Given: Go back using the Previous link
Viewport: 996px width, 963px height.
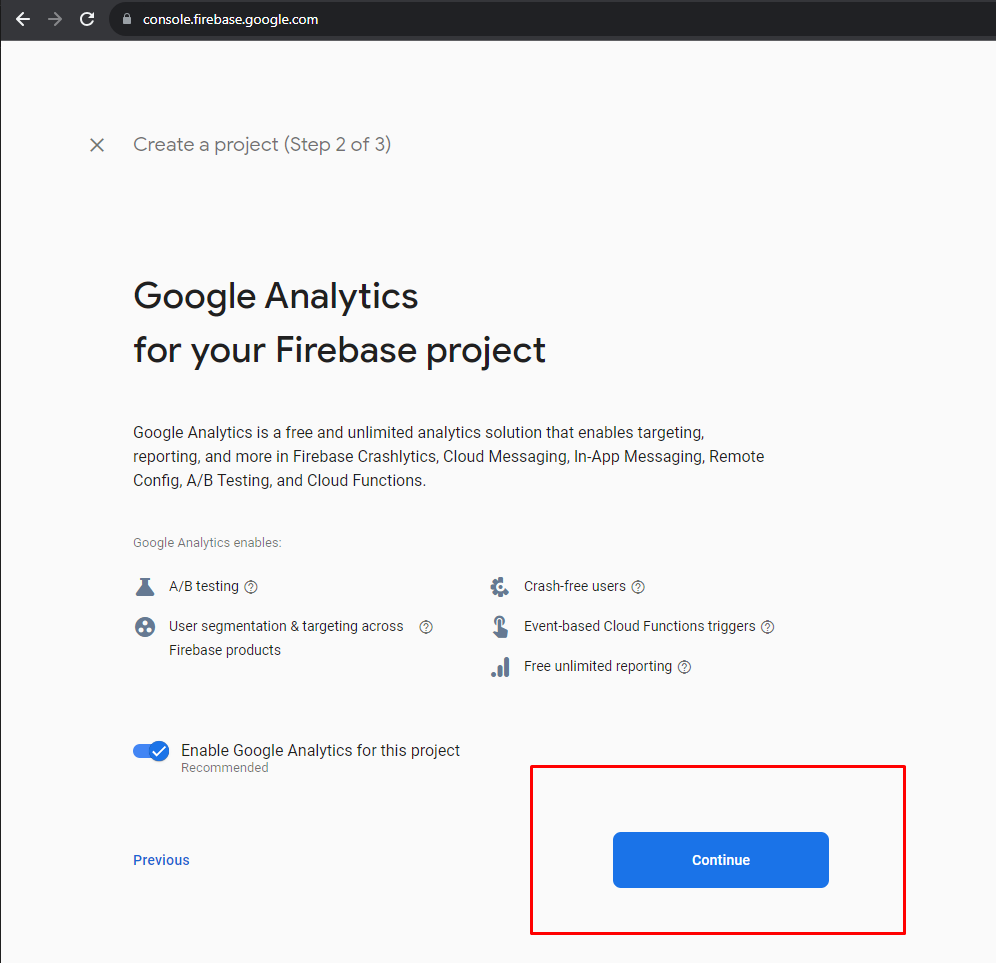Looking at the screenshot, I should coord(161,860).
